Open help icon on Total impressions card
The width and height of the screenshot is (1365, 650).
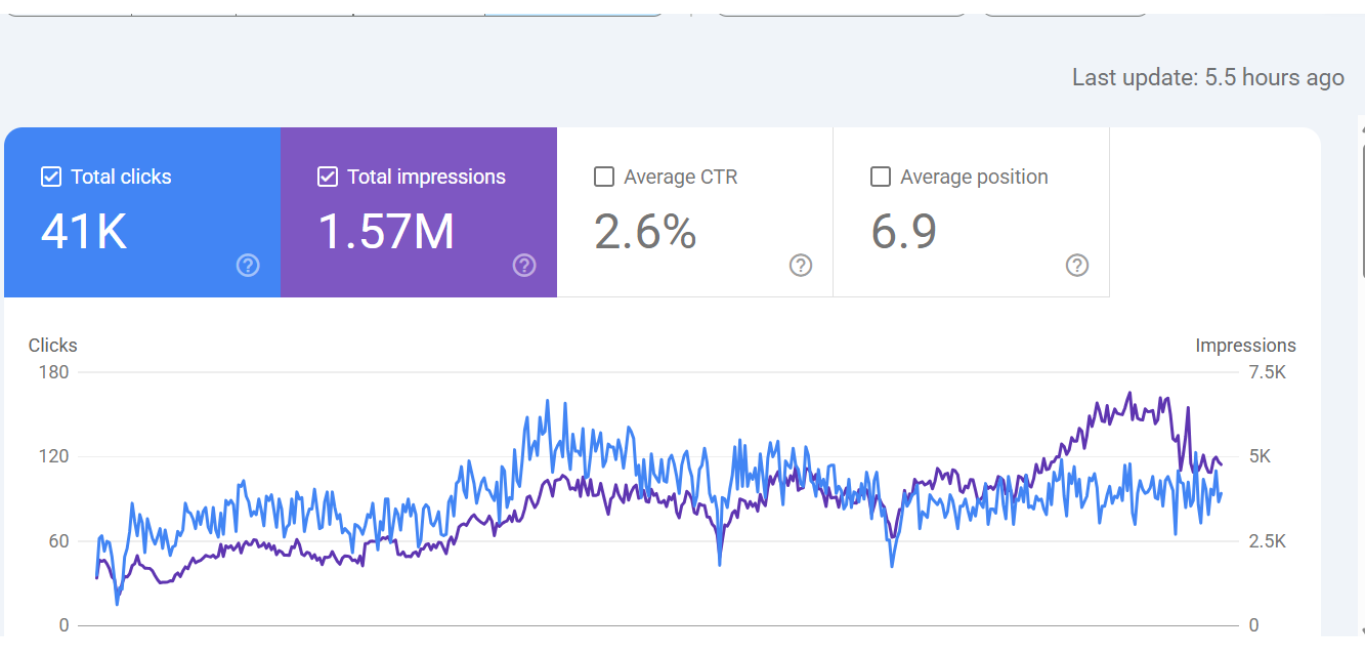point(524,265)
